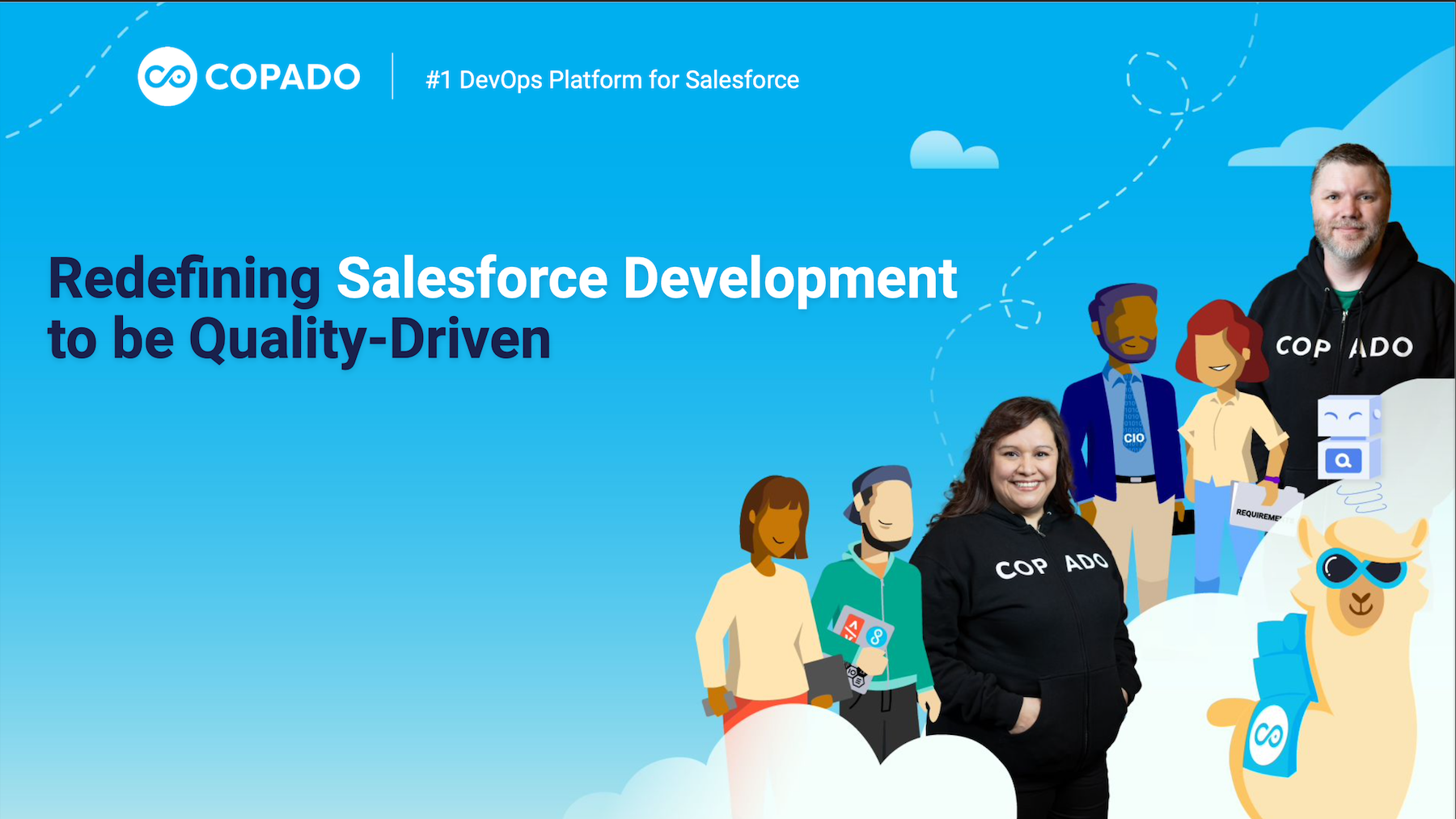The image size is (1456, 819).
Task: Click the COPADO text on bearded man's hoodie
Action: [1344, 347]
